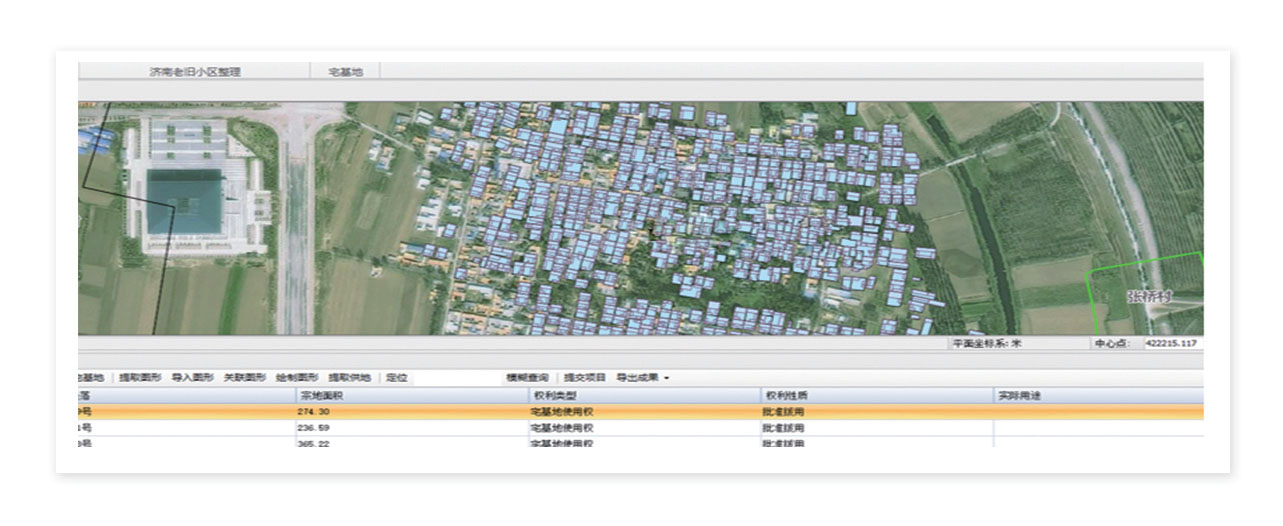Select the cell with area 274.30
The height and width of the screenshot is (526, 1283).
coord(410,412)
